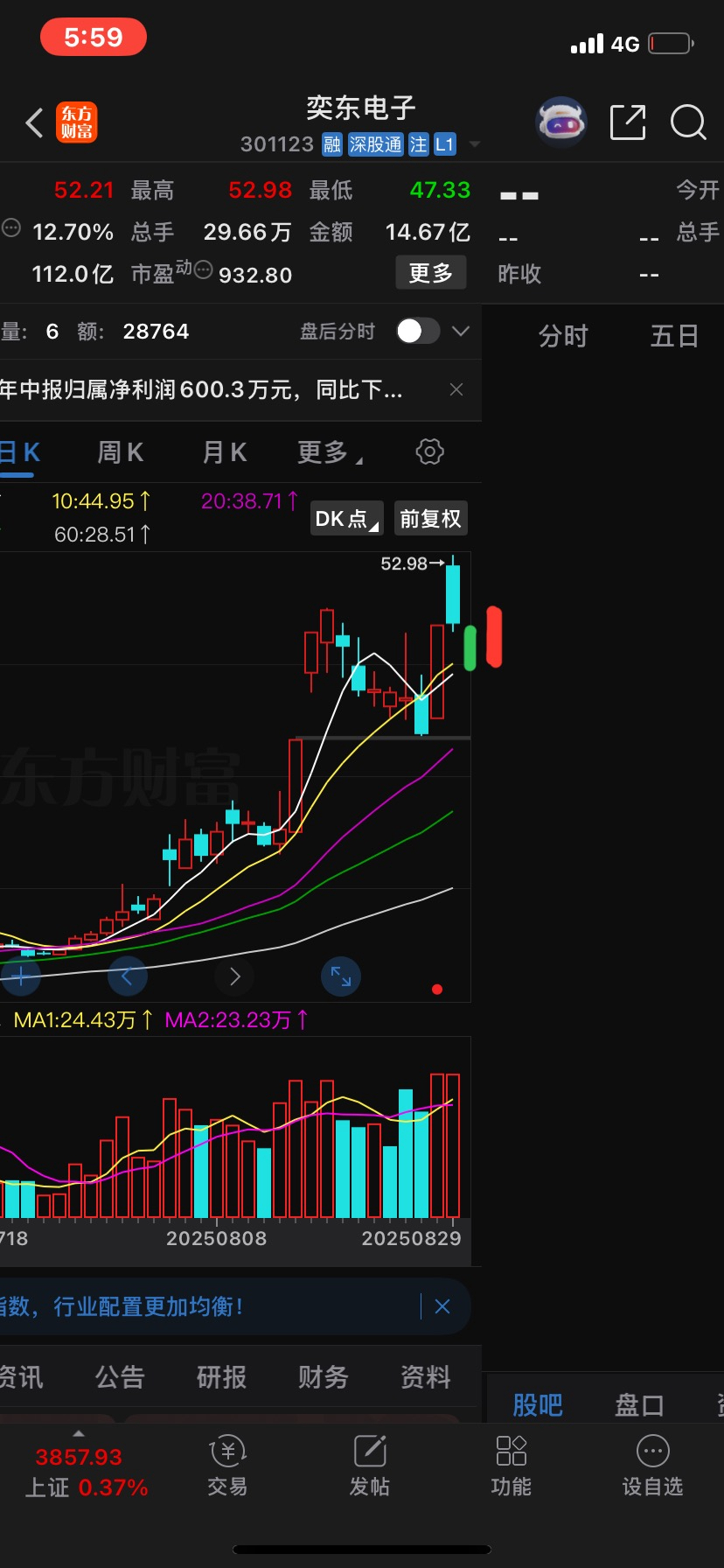Open the net profit news headline

[202, 389]
